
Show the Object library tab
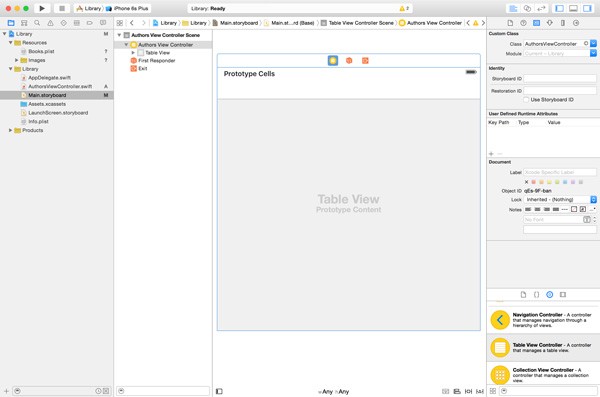[549, 294]
